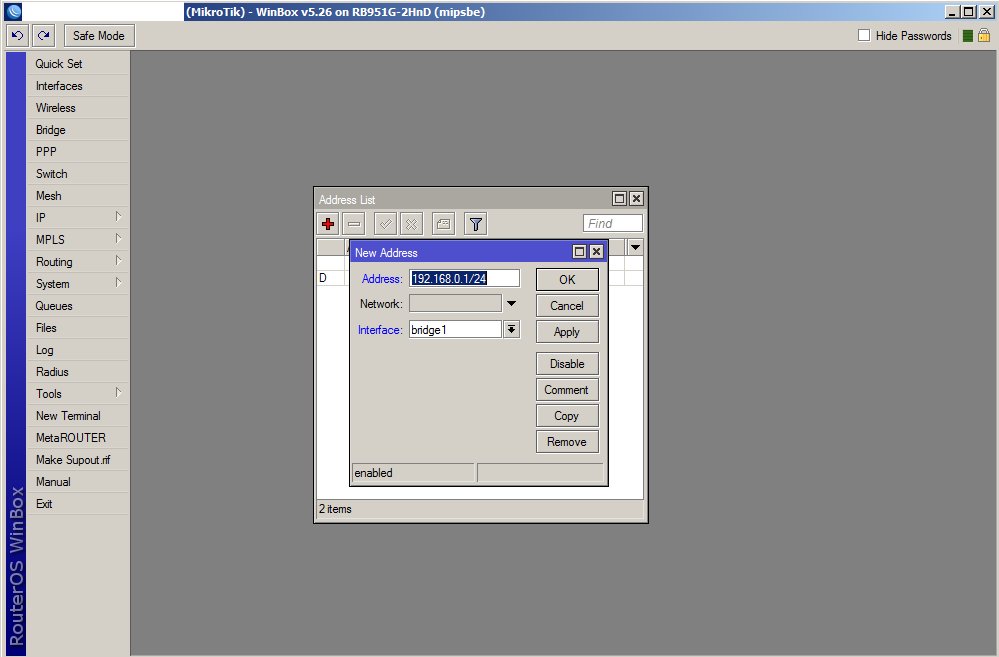Close the New Address dialog
Screen dimensions: 999x657
click(596, 252)
